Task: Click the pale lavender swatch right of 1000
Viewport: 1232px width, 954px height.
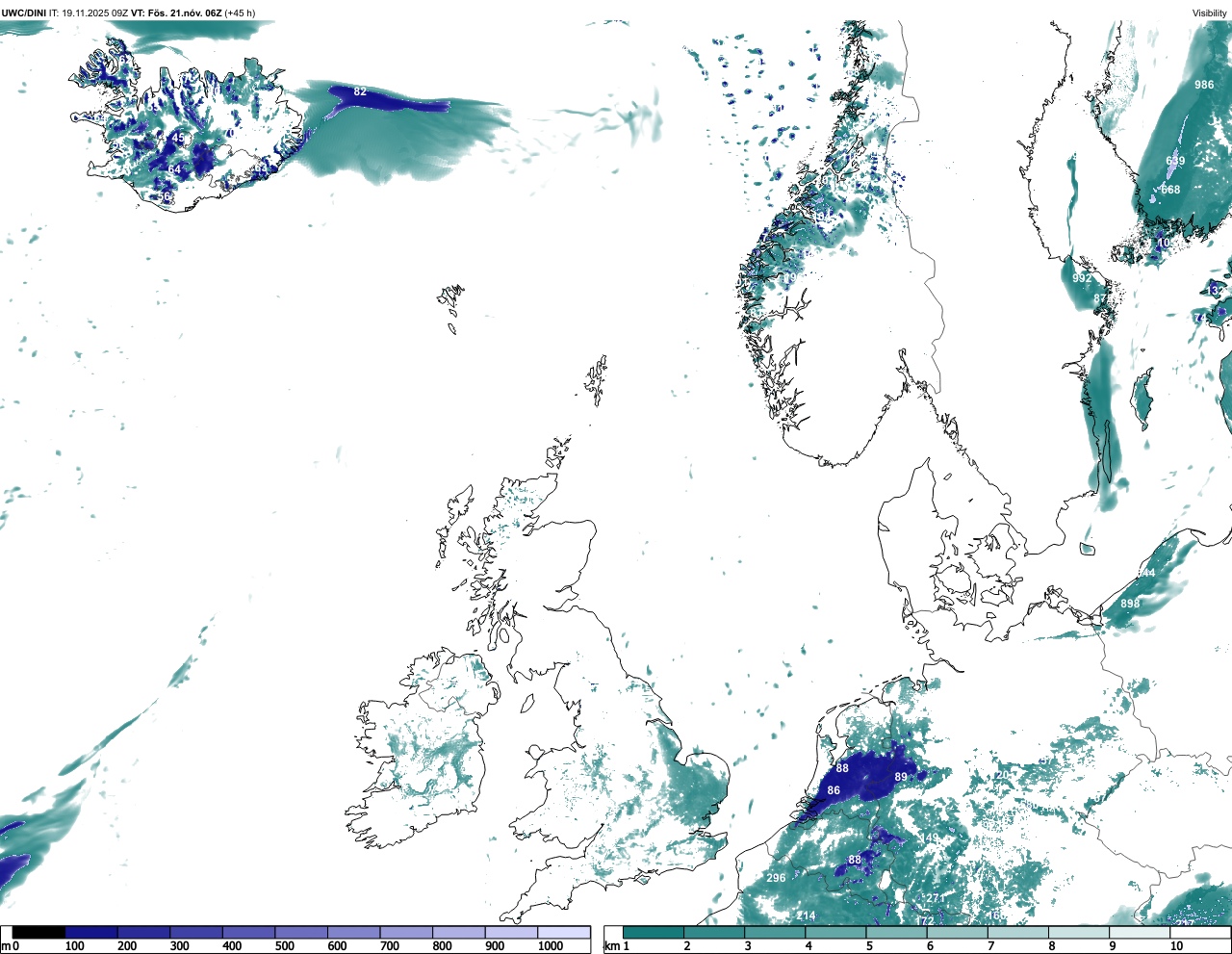Action: 564,932
